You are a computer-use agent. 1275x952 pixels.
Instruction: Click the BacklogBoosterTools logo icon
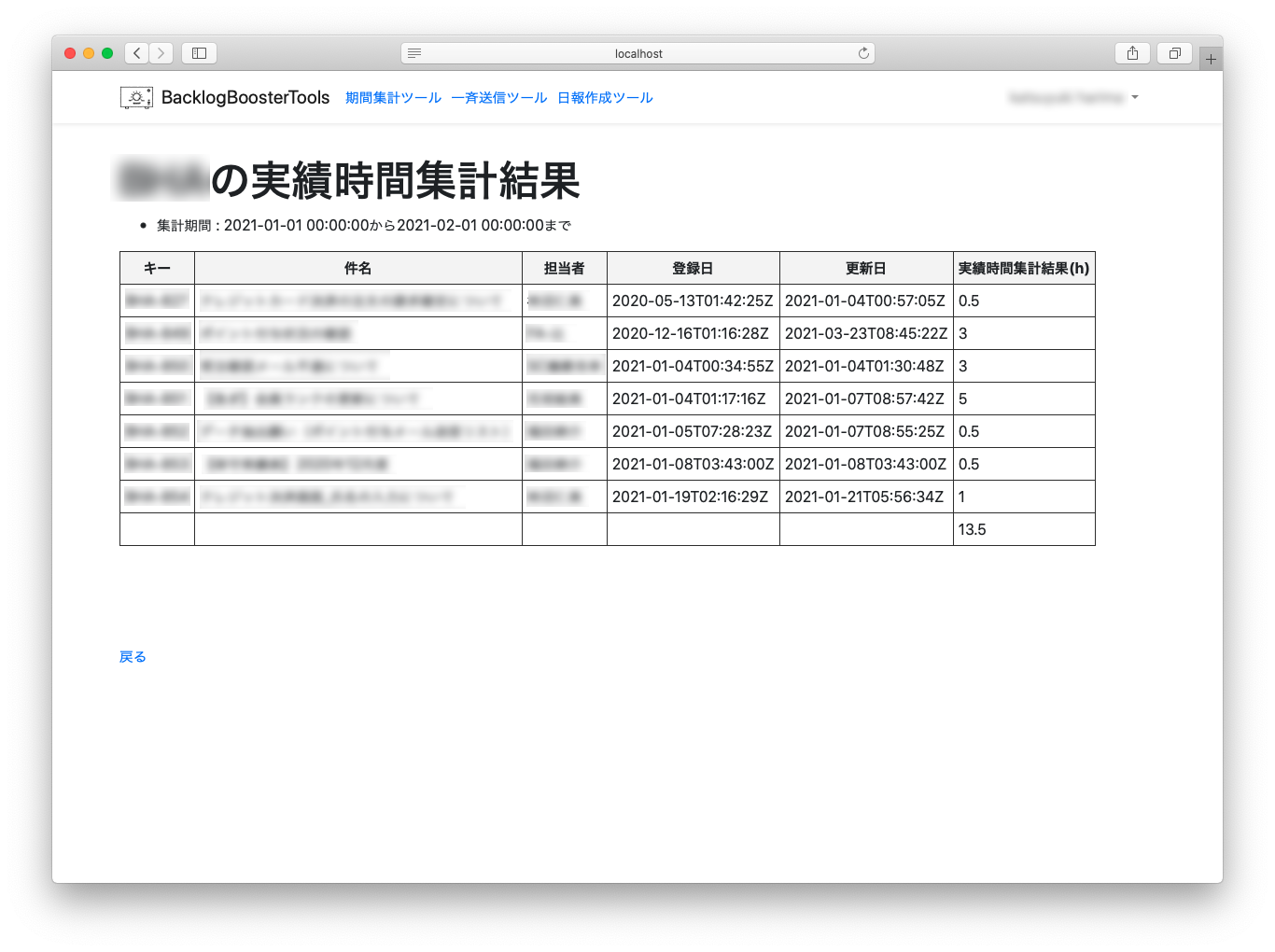(136, 98)
